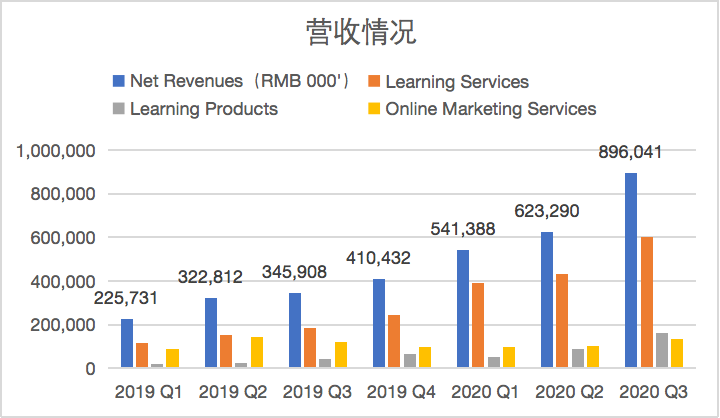This screenshot has width=720, height=418.
Task: Click the orange Learning Services legend swatch
Action: (x=374, y=82)
